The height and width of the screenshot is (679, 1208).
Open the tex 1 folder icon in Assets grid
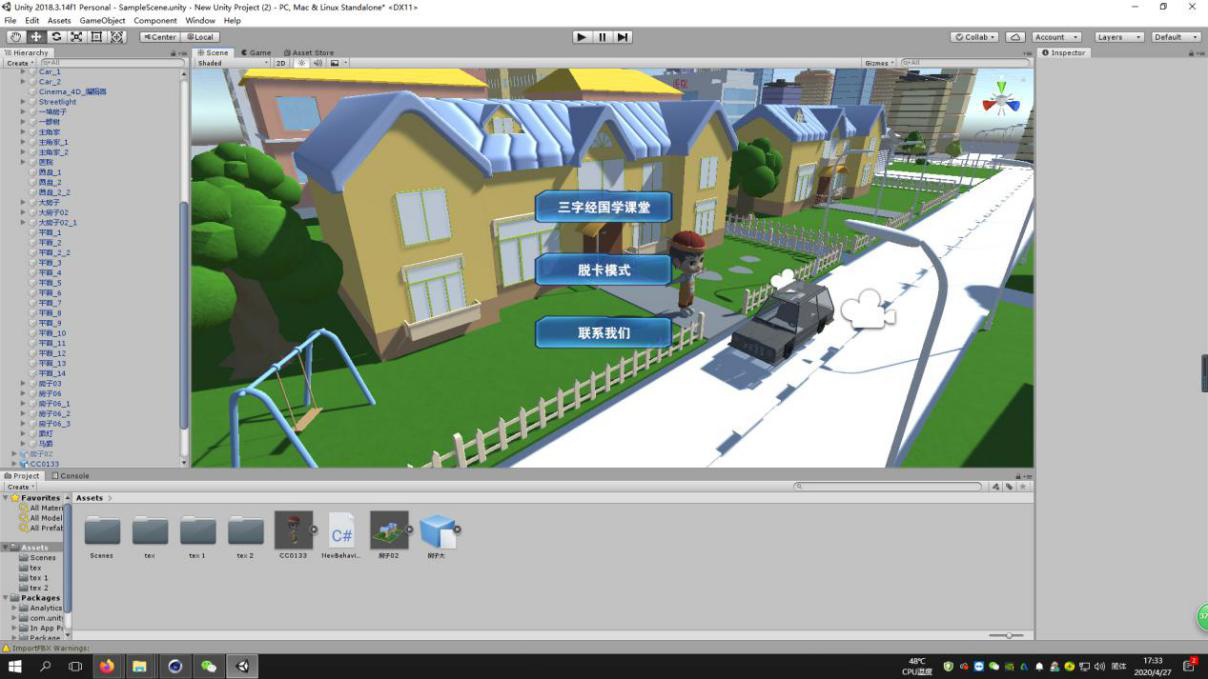(x=198, y=530)
